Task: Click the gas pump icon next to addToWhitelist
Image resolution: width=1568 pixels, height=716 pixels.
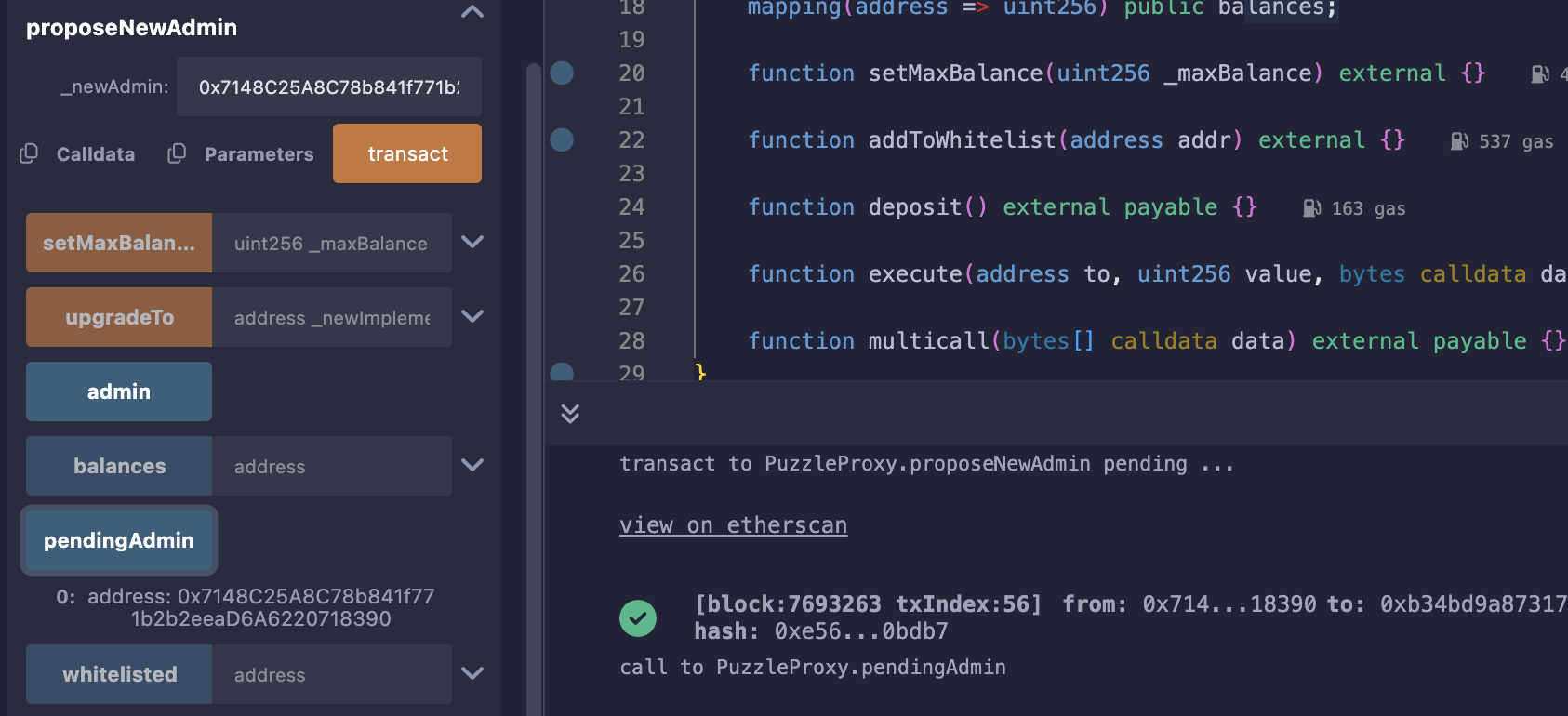Action: (1459, 141)
